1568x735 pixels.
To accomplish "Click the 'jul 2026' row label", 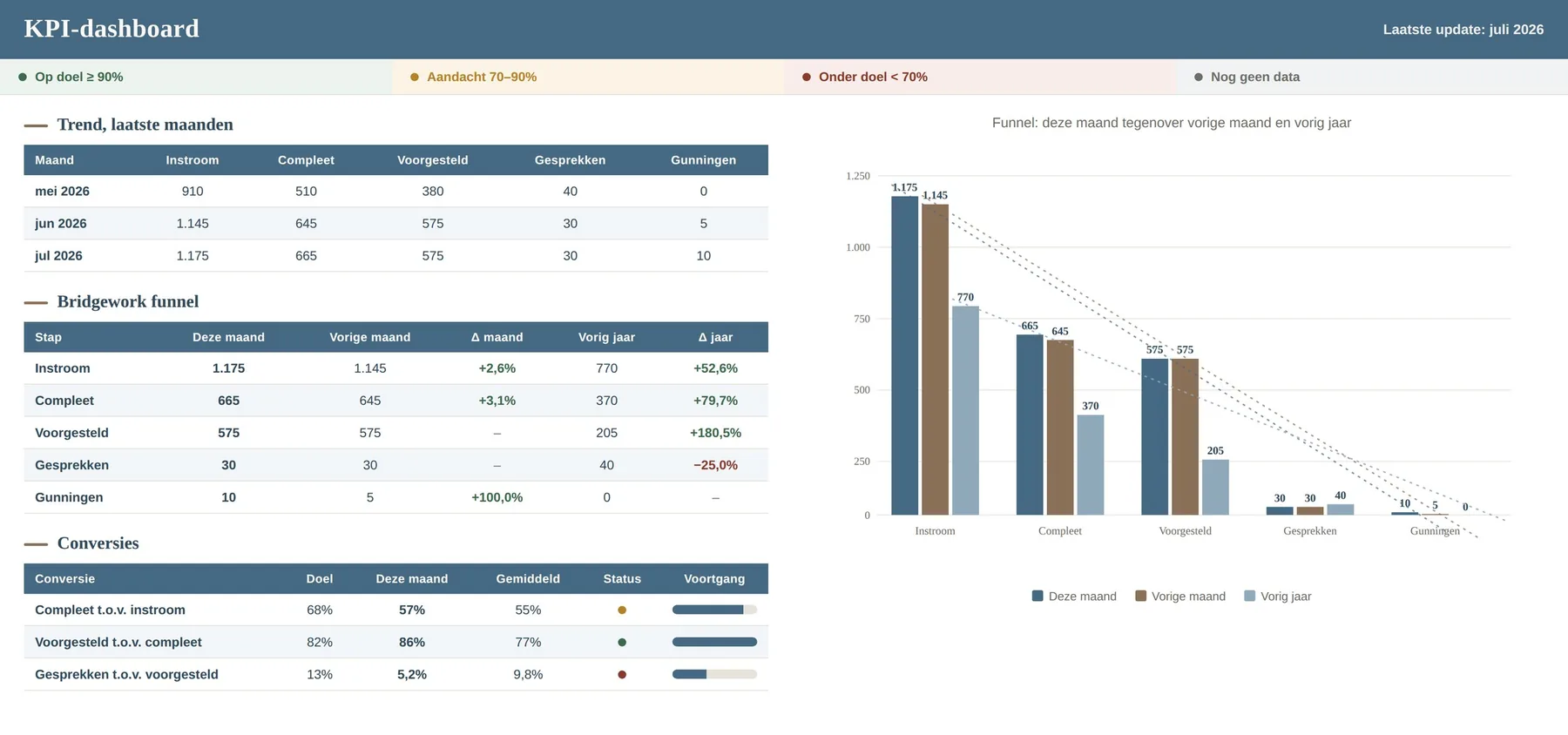I will [x=58, y=256].
